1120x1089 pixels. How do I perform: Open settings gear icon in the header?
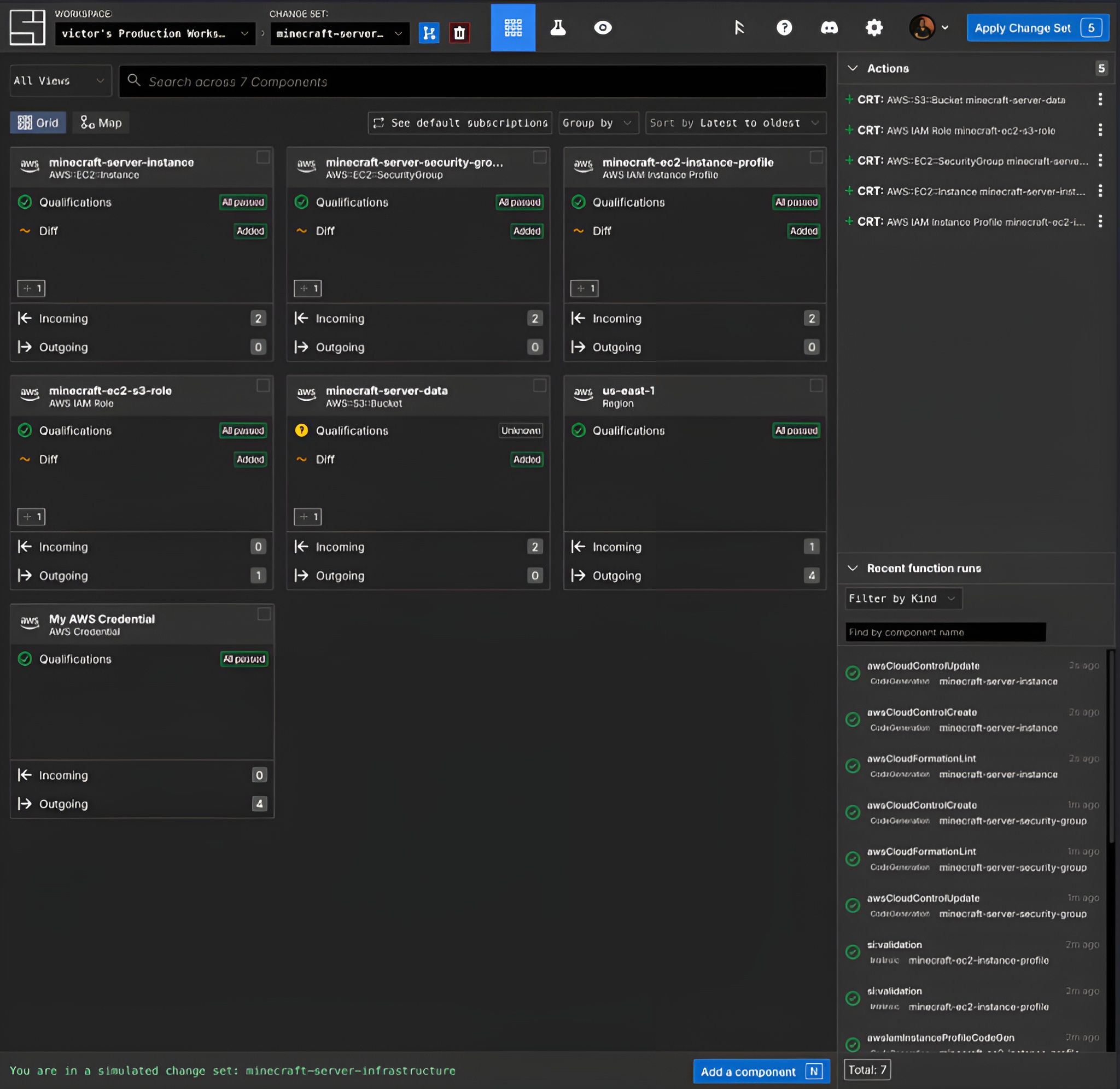874,27
